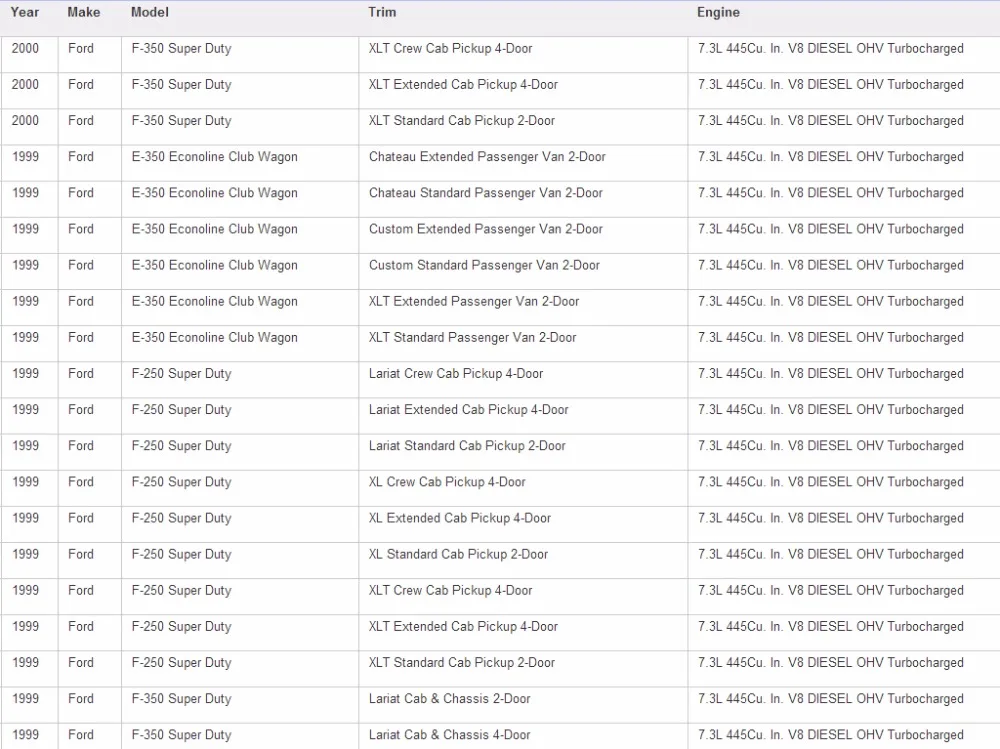Select trim 'Chateau Standard Passenger Van 2-Door'

tap(485, 193)
